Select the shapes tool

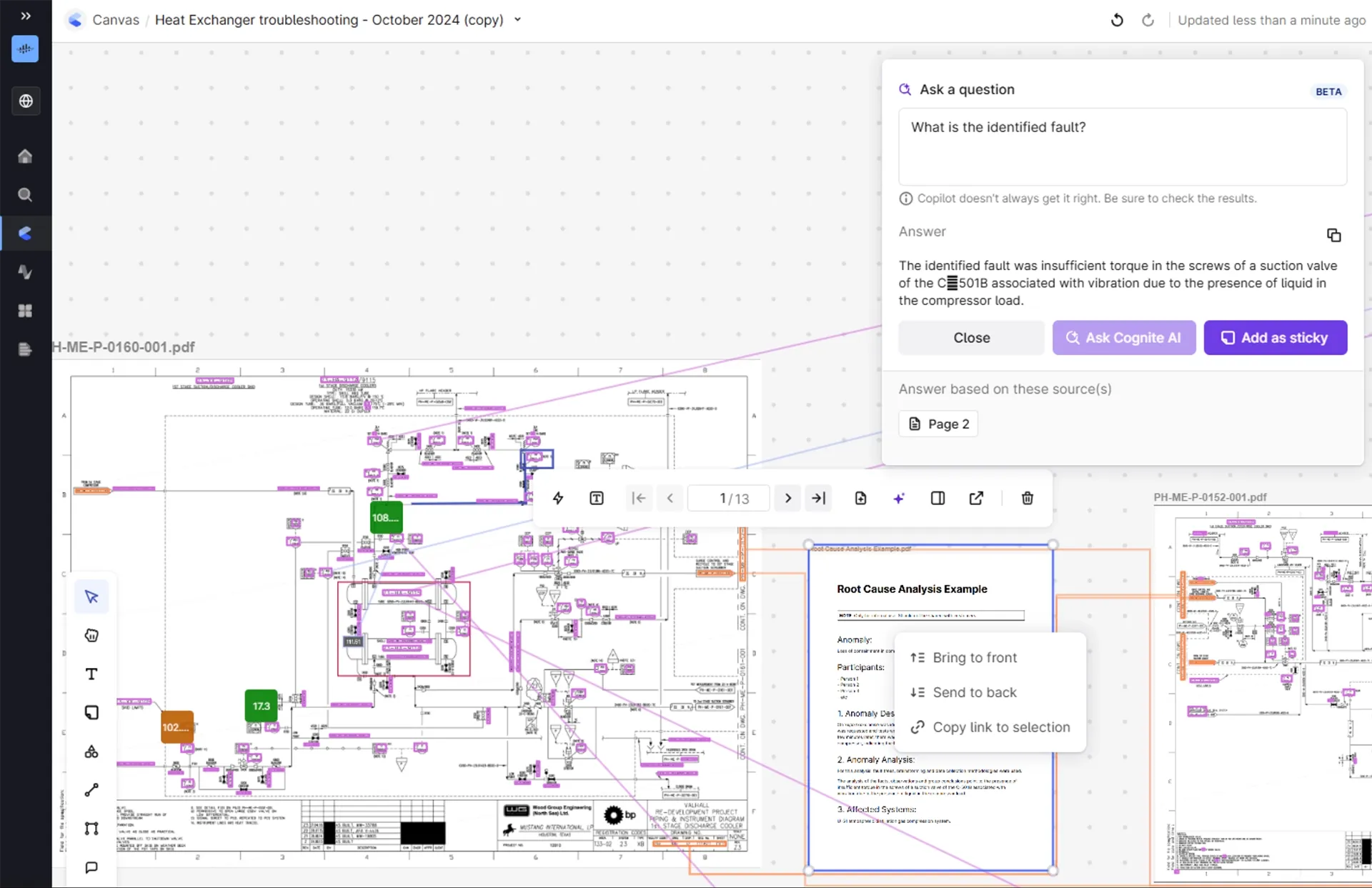pyautogui.click(x=91, y=752)
